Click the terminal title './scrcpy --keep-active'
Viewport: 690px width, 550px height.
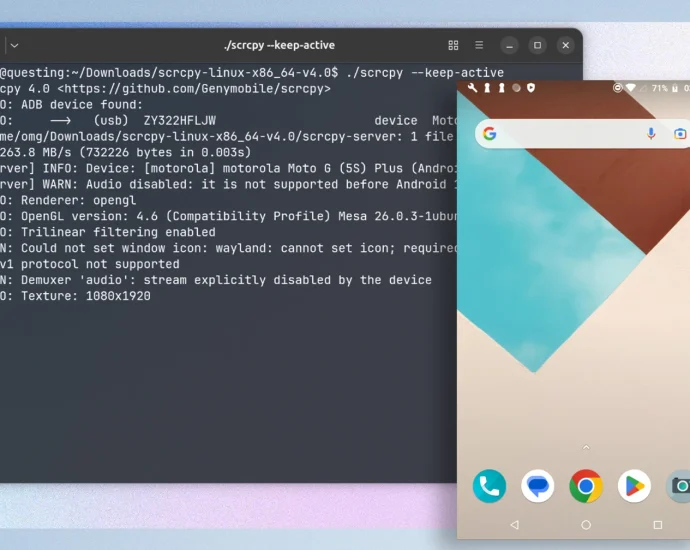(x=279, y=45)
